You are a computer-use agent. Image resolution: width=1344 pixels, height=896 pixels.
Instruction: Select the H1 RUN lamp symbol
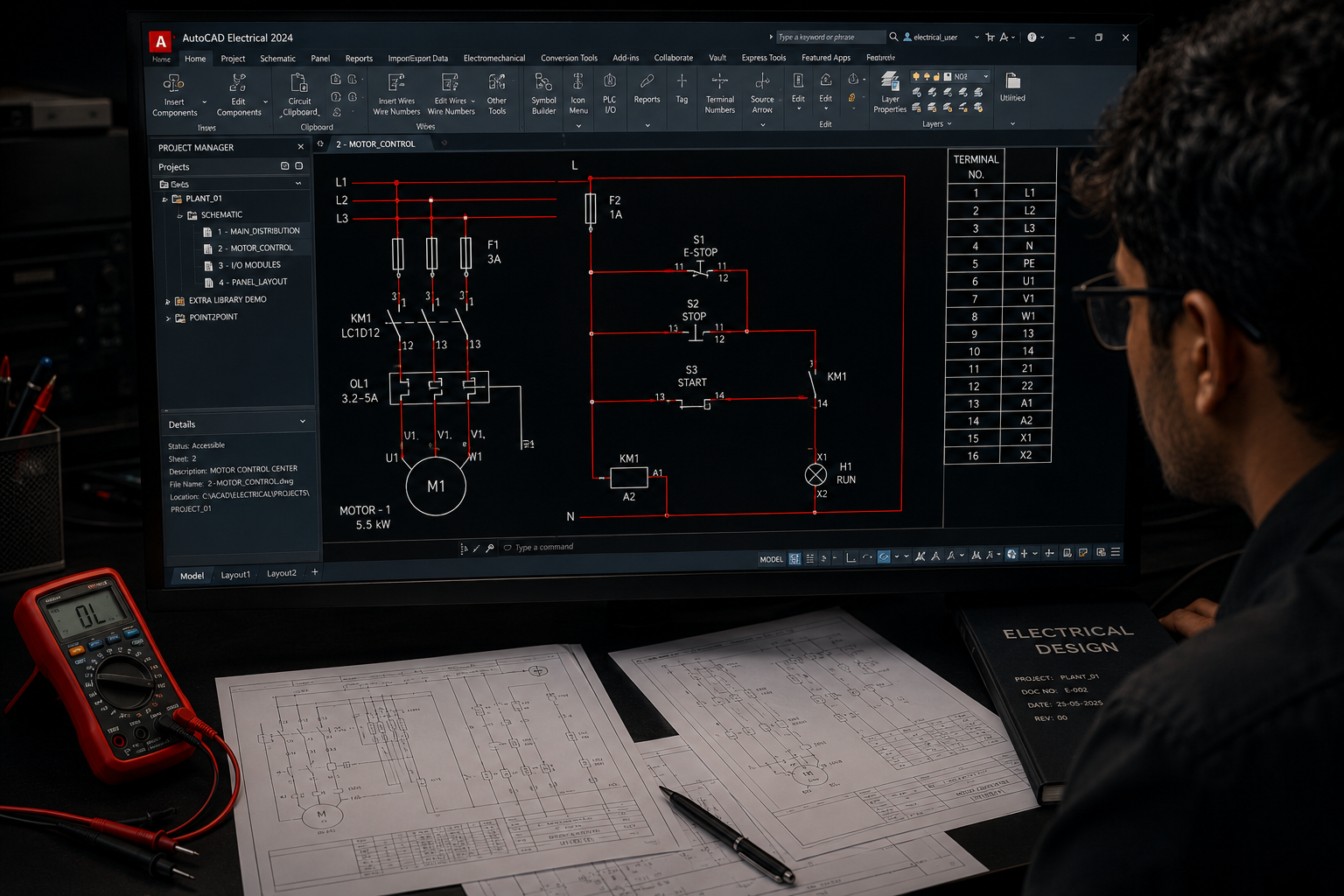[815, 474]
